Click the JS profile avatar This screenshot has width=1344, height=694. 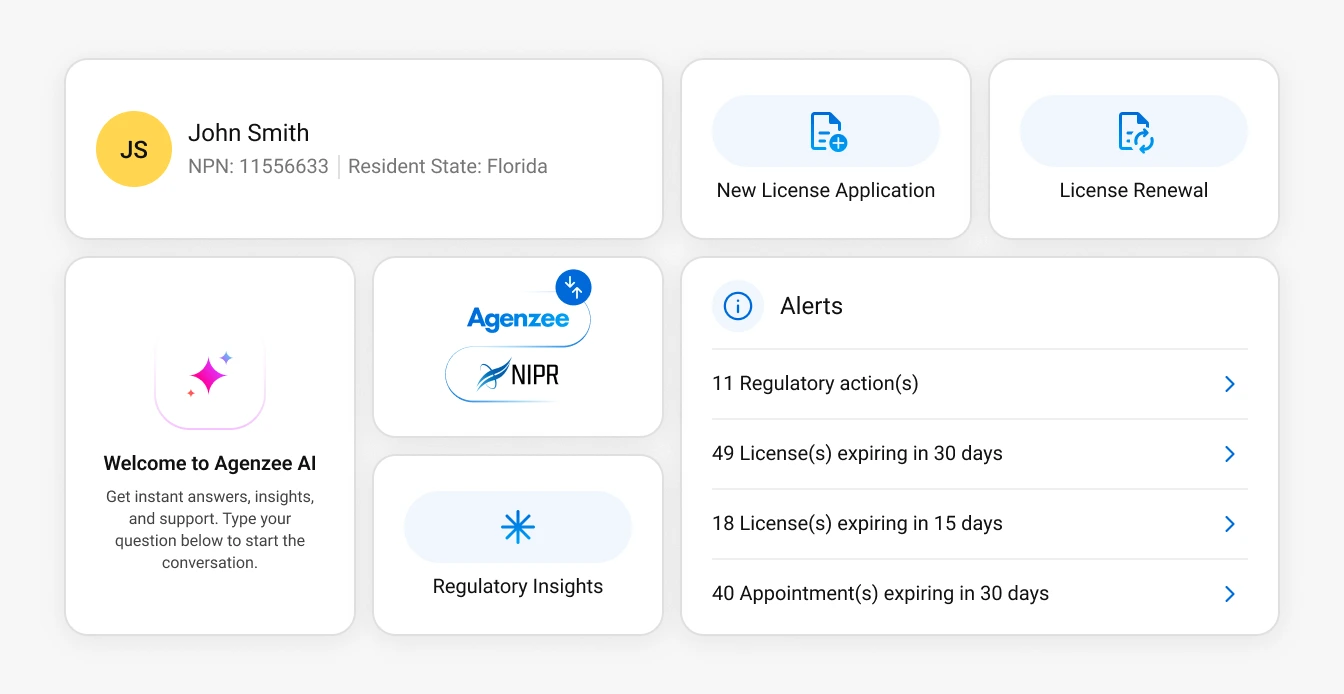(x=134, y=149)
